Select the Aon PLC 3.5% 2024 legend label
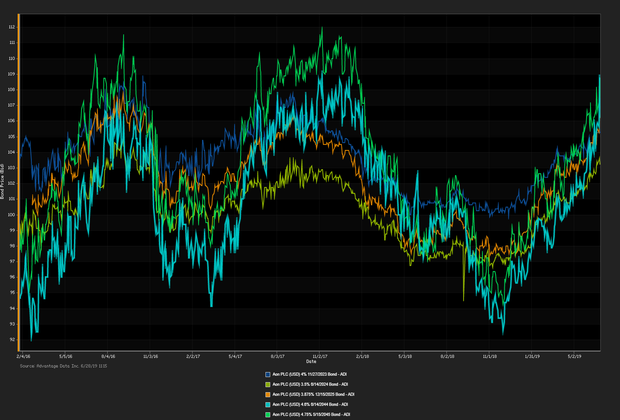Screen dimensions: 620x420 (310, 384)
